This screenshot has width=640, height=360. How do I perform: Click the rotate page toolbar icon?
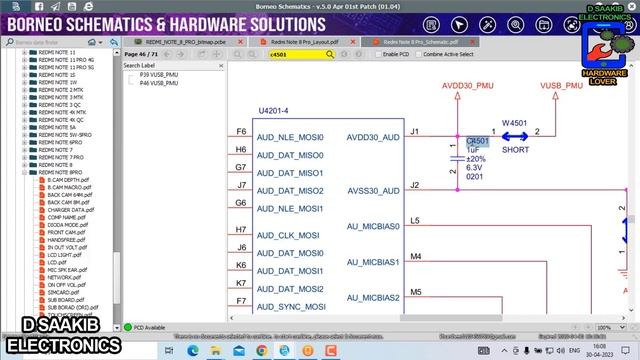tap(202, 54)
